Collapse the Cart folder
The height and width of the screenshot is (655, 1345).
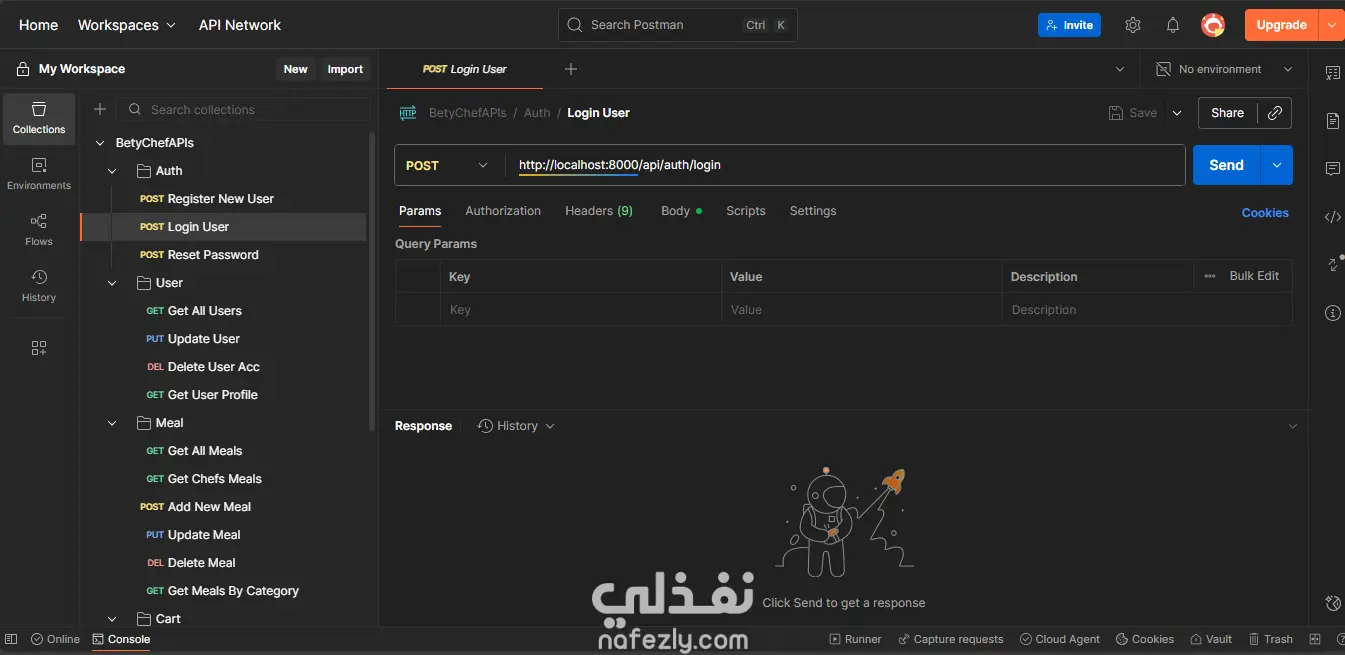pyautogui.click(x=112, y=619)
